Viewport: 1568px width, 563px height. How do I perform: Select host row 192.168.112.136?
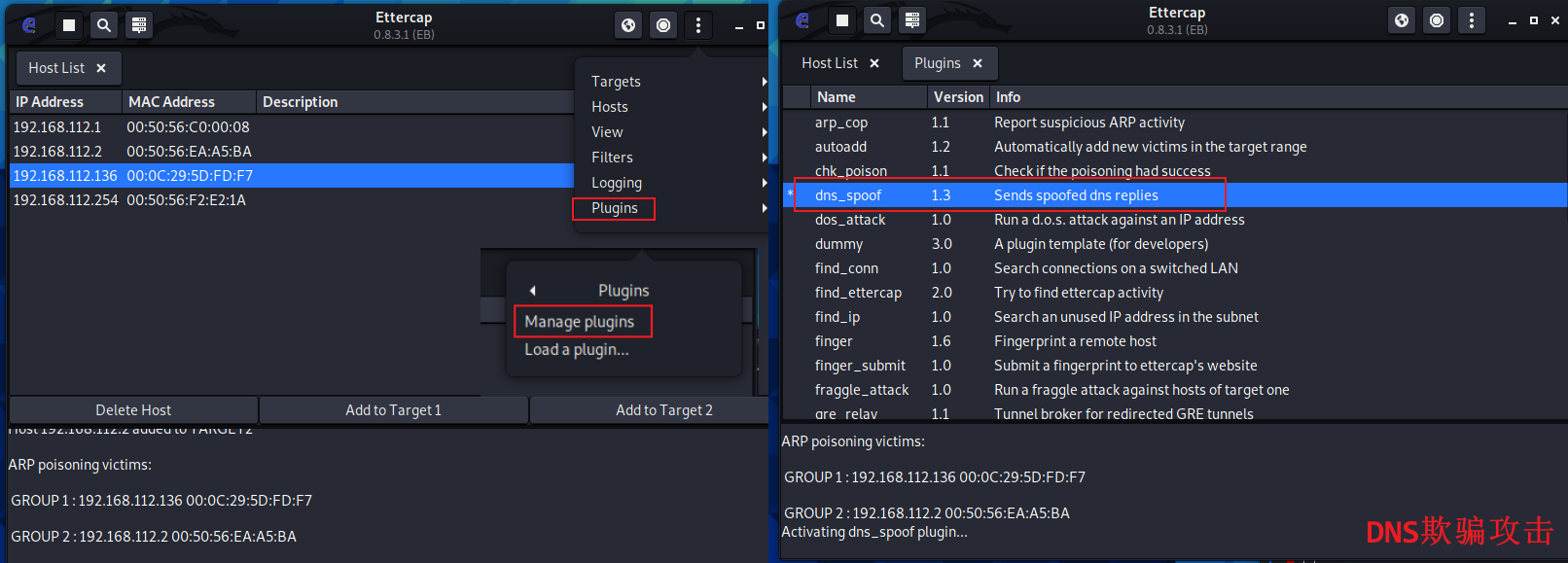pos(292,176)
